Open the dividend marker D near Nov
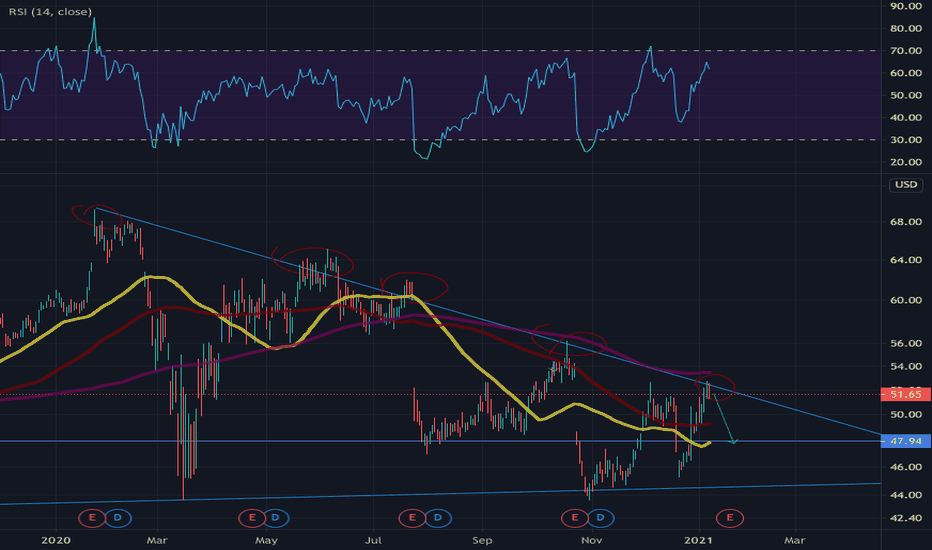Image resolution: width=932 pixels, height=550 pixels. click(x=600, y=518)
